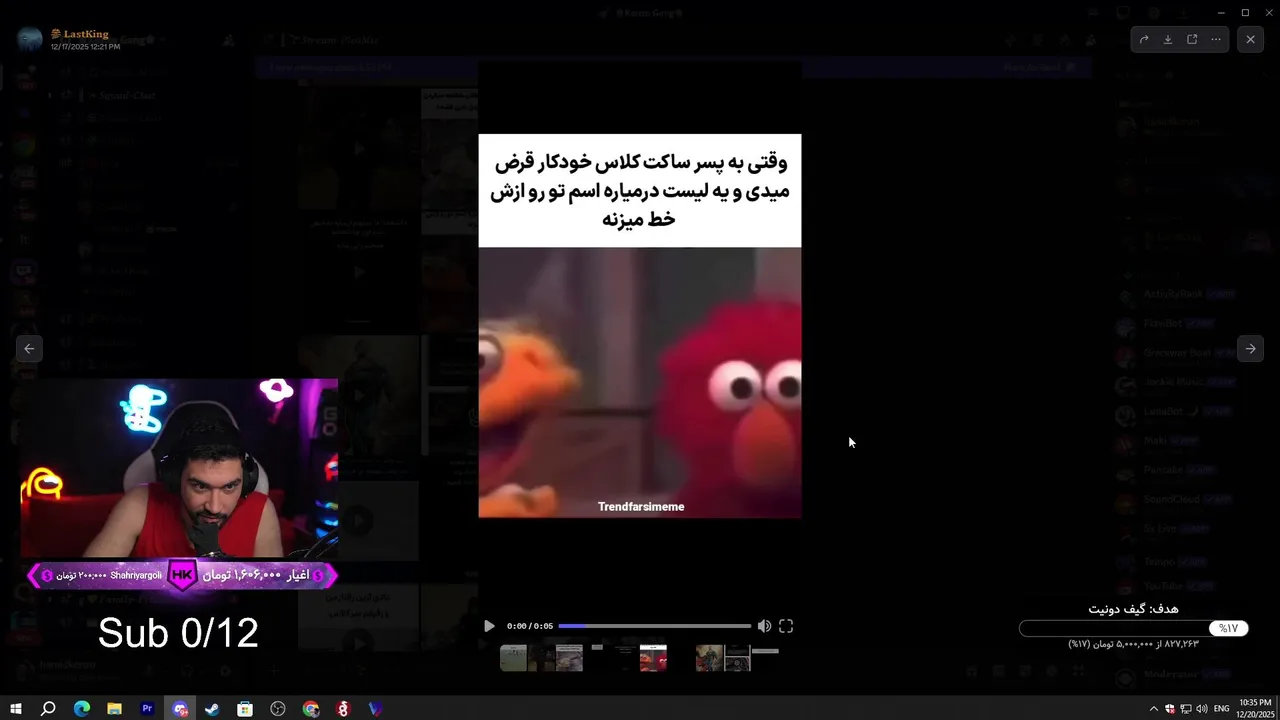Open LastKing's profile name in viewer header

pos(86,34)
